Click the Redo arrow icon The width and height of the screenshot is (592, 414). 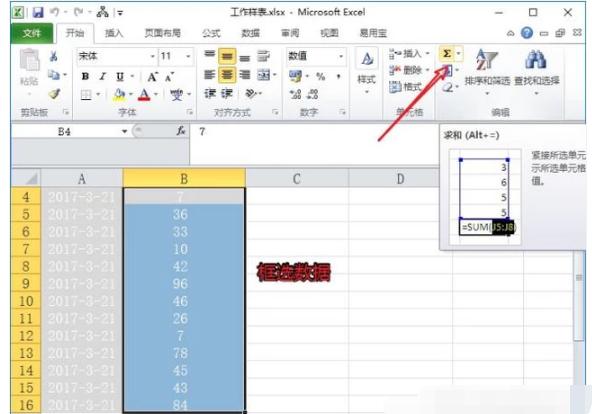[79, 12]
